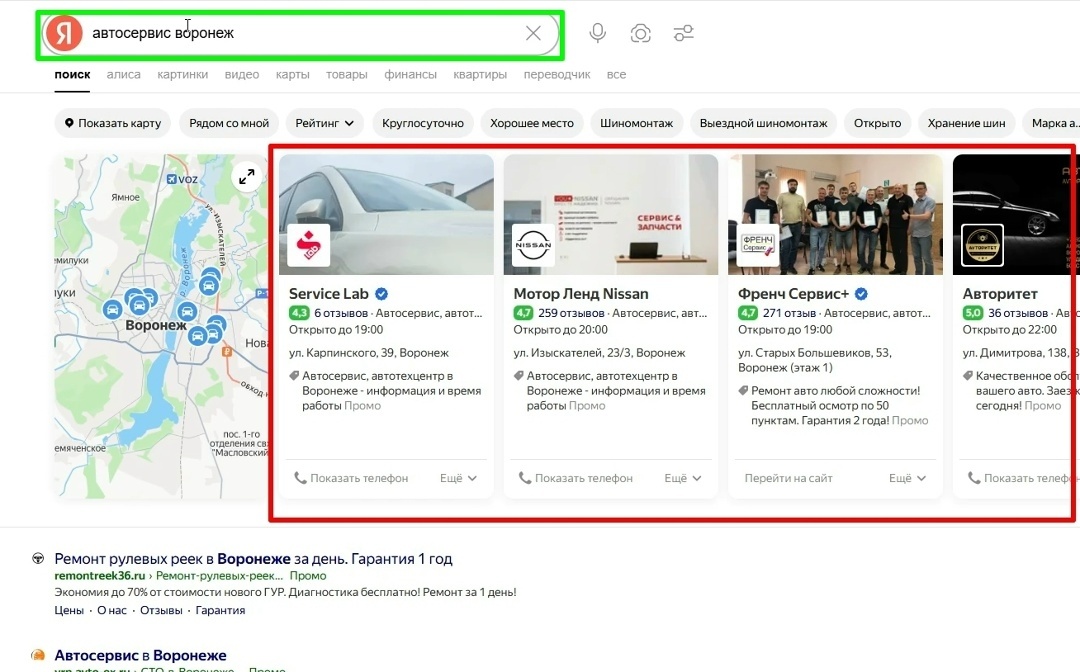
Task: Toggle the Круглосуточно filter chip
Action: point(422,123)
